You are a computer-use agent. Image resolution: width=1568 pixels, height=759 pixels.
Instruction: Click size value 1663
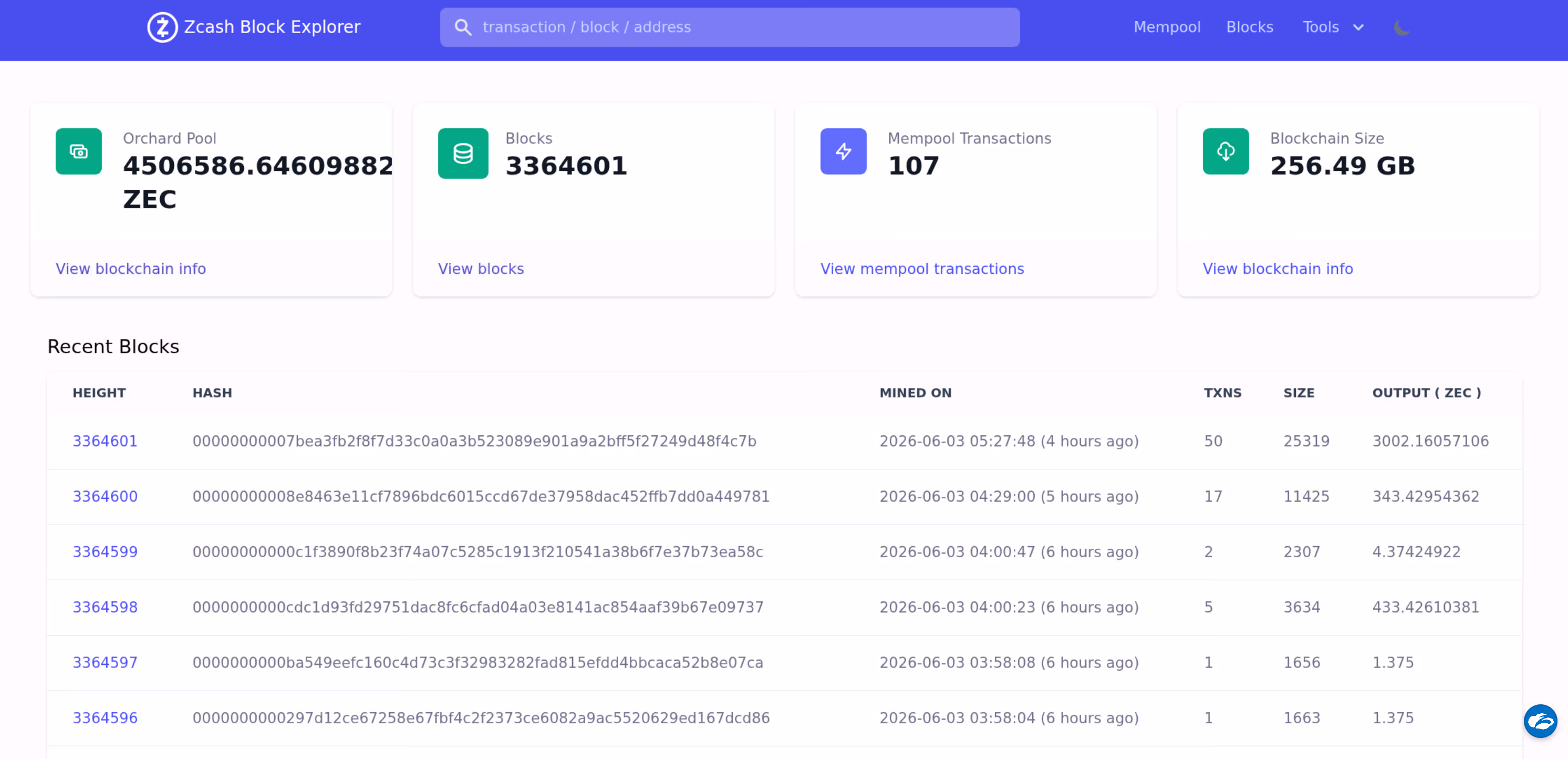[x=1301, y=718]
